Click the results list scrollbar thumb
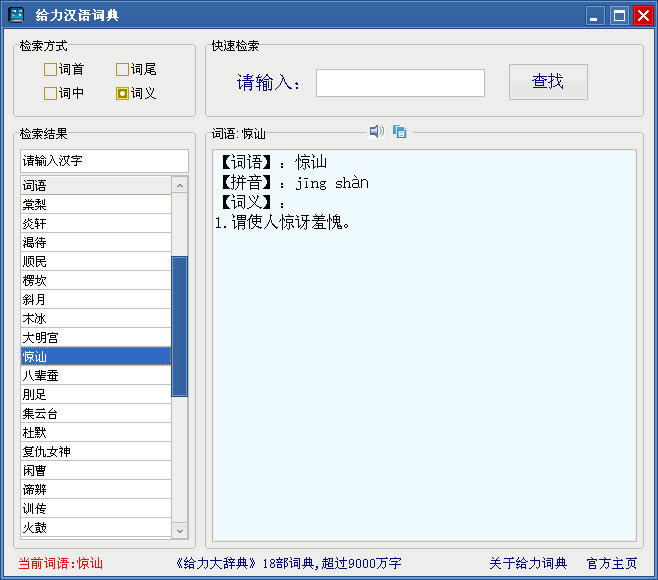 (x=180, y=326)
